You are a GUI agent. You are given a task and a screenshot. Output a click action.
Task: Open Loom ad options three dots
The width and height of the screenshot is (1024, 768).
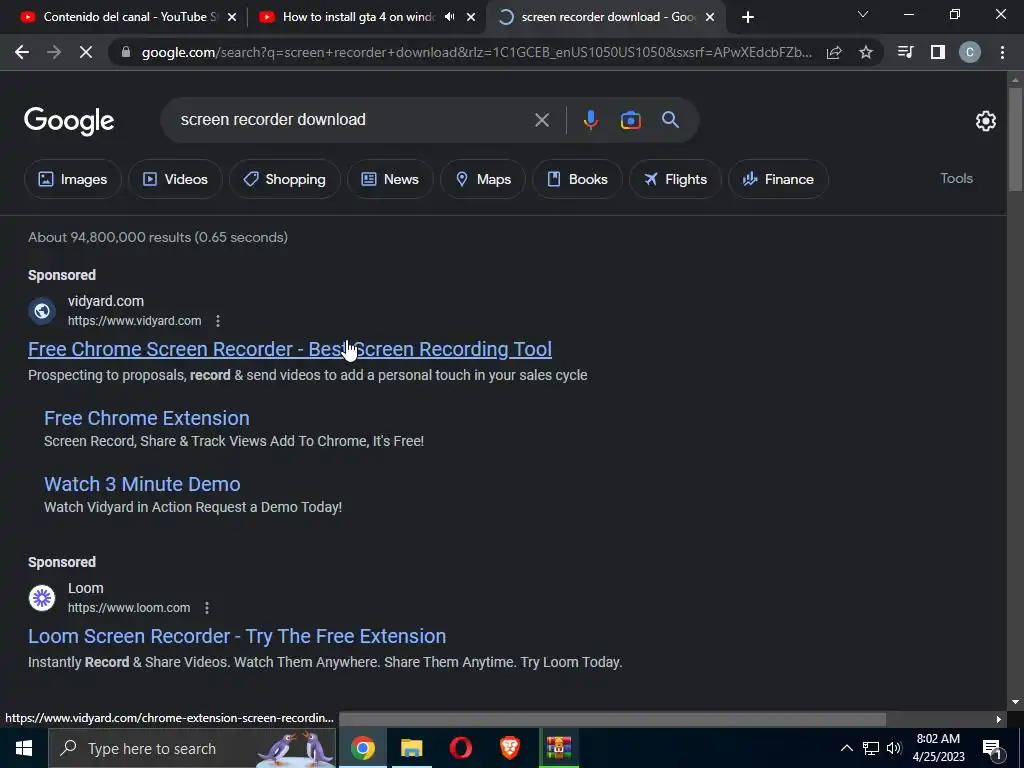[x=207, y=608]
